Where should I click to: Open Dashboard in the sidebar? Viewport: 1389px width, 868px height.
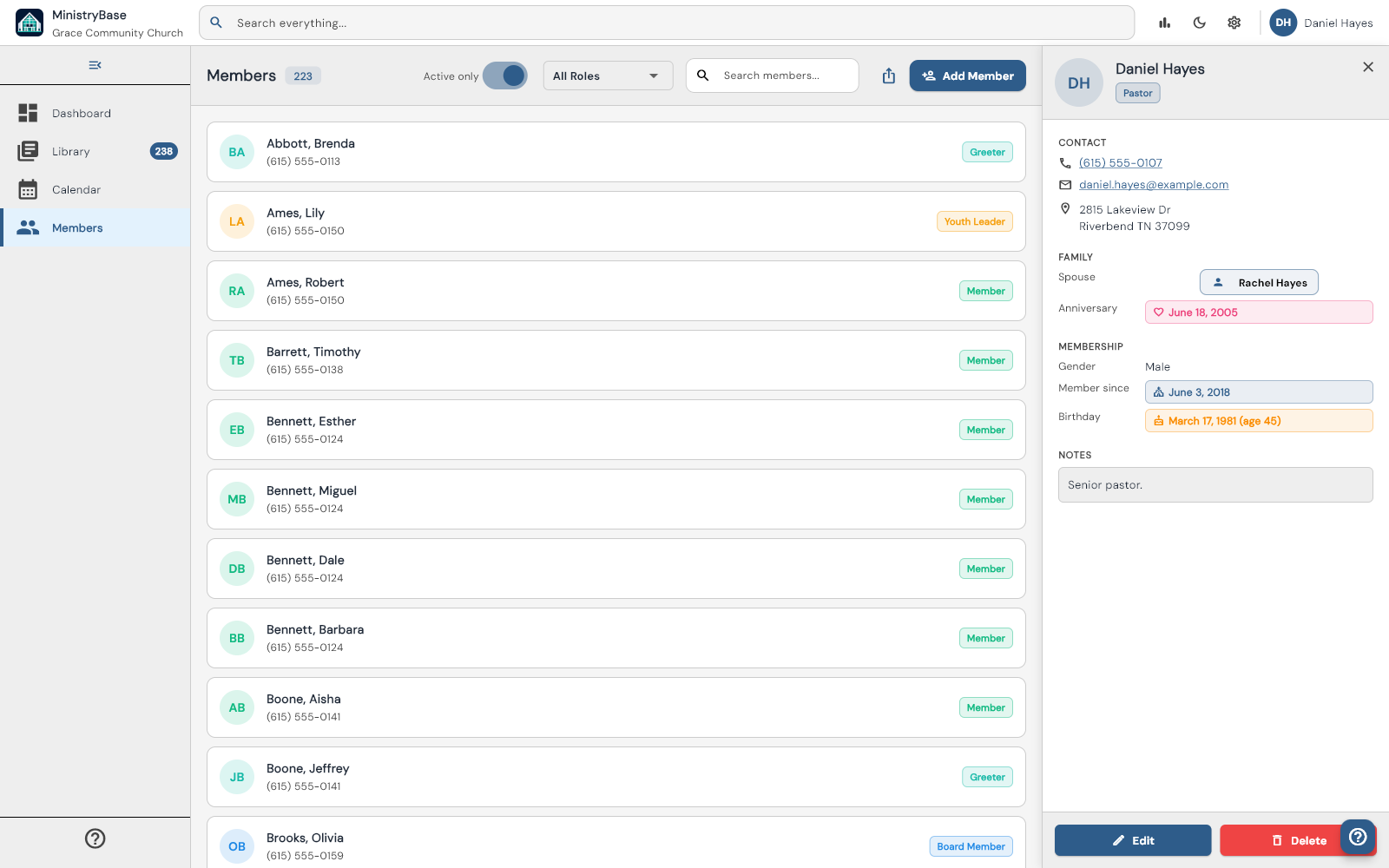(95, 113)
